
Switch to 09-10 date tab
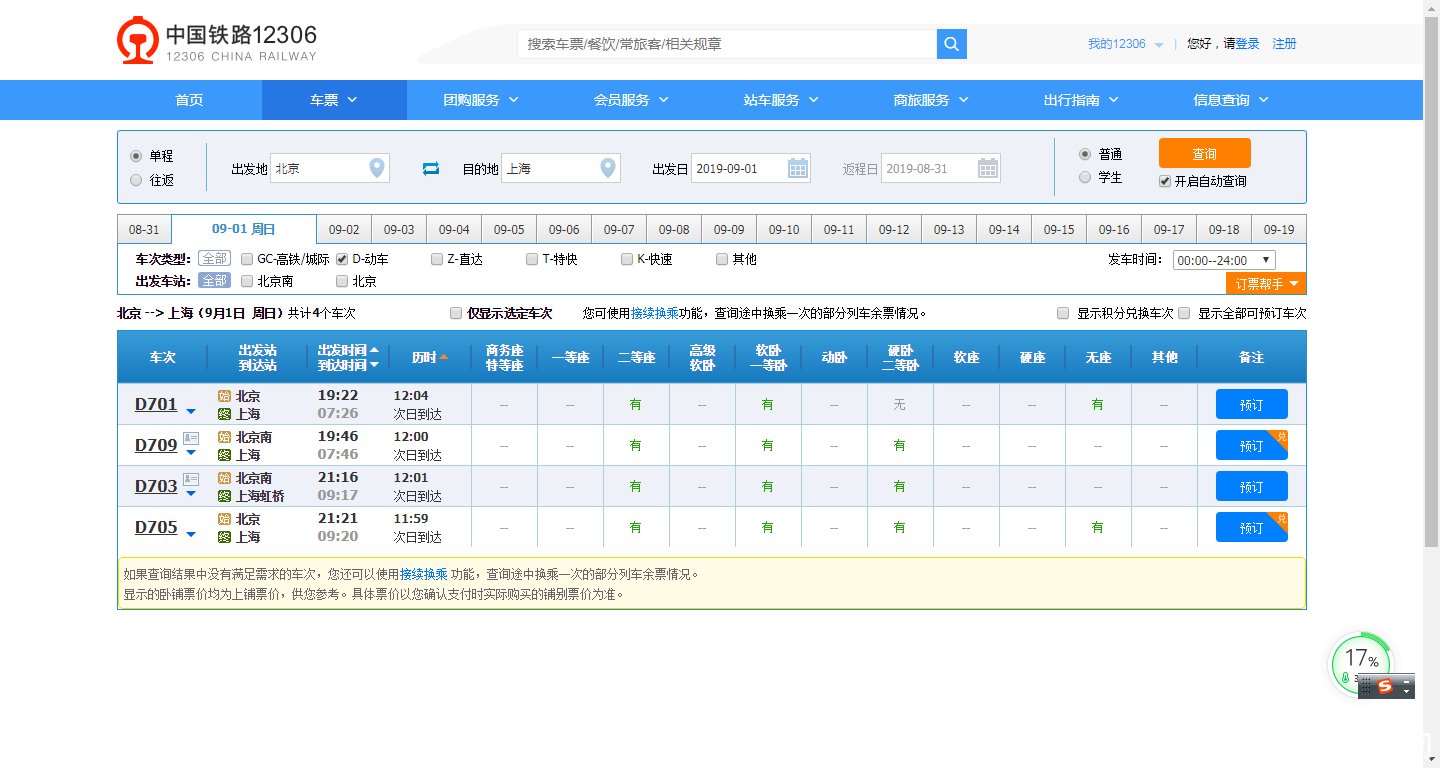coord(784,229)
